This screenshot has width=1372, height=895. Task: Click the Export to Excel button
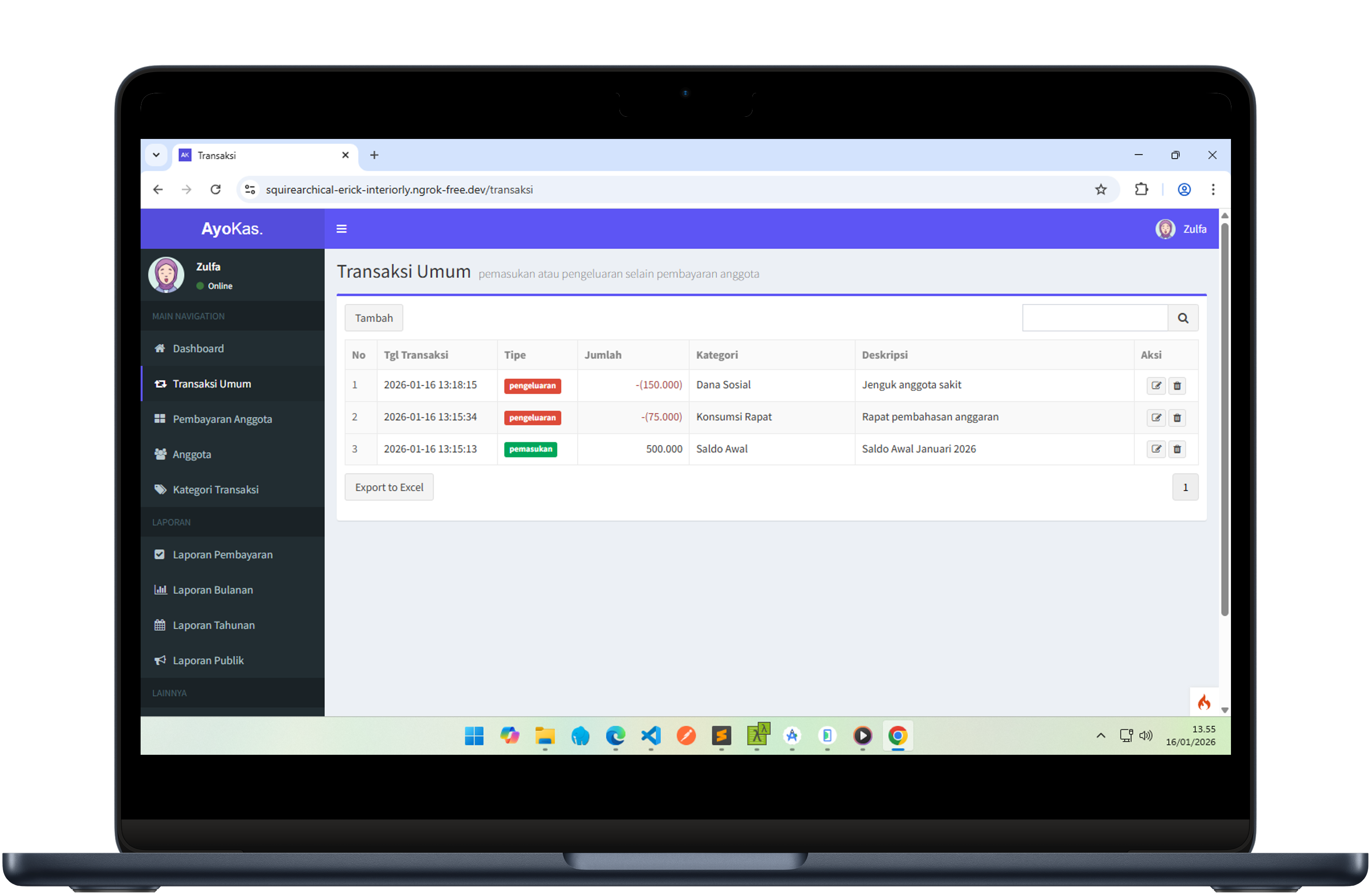(389, 487)
